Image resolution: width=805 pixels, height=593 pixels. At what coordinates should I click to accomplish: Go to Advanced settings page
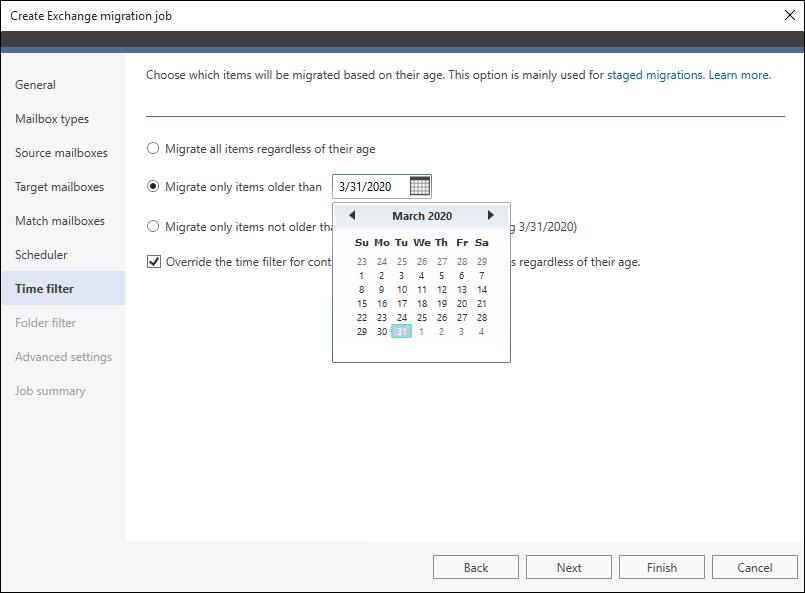click(63, 357)
